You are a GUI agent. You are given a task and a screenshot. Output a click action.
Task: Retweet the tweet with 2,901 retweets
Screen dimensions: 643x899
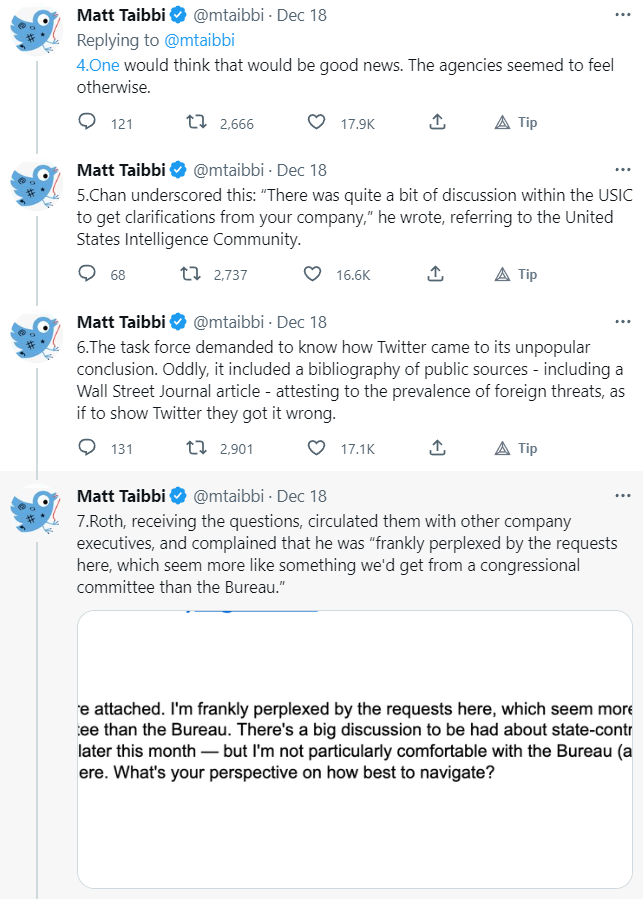[197, 448]
